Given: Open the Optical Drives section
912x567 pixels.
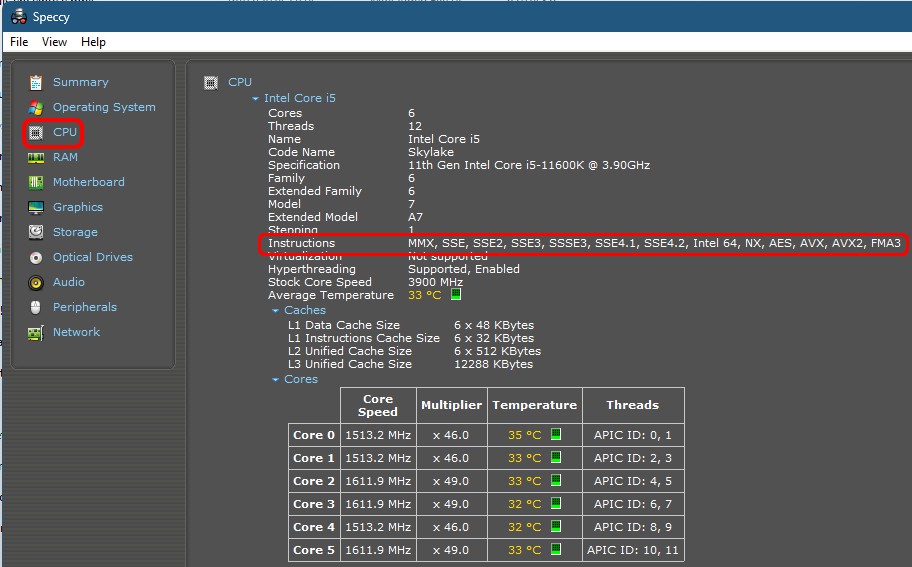Looking at the screenshot, I should (92, 258).
